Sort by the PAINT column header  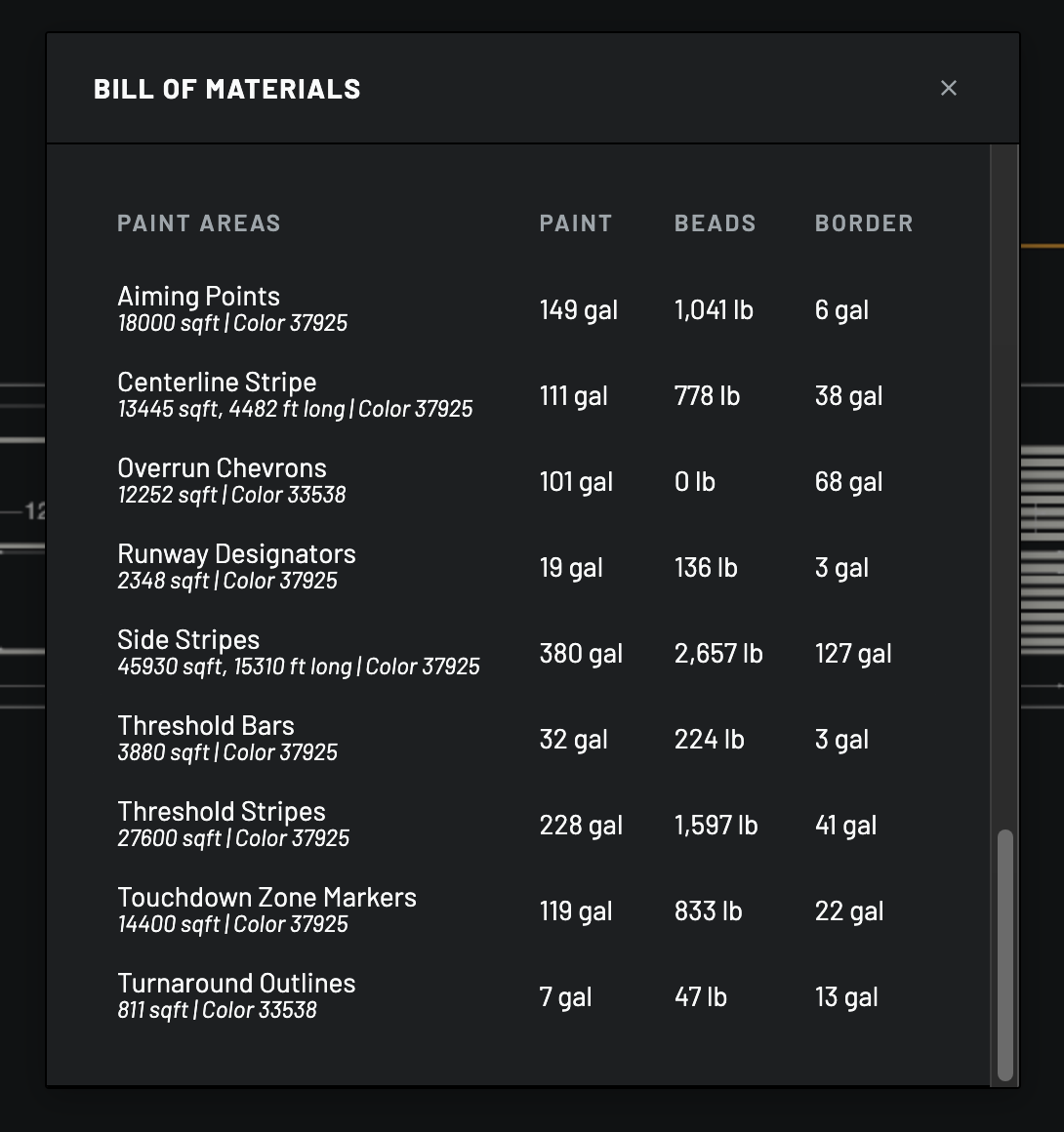pos(576,222)
